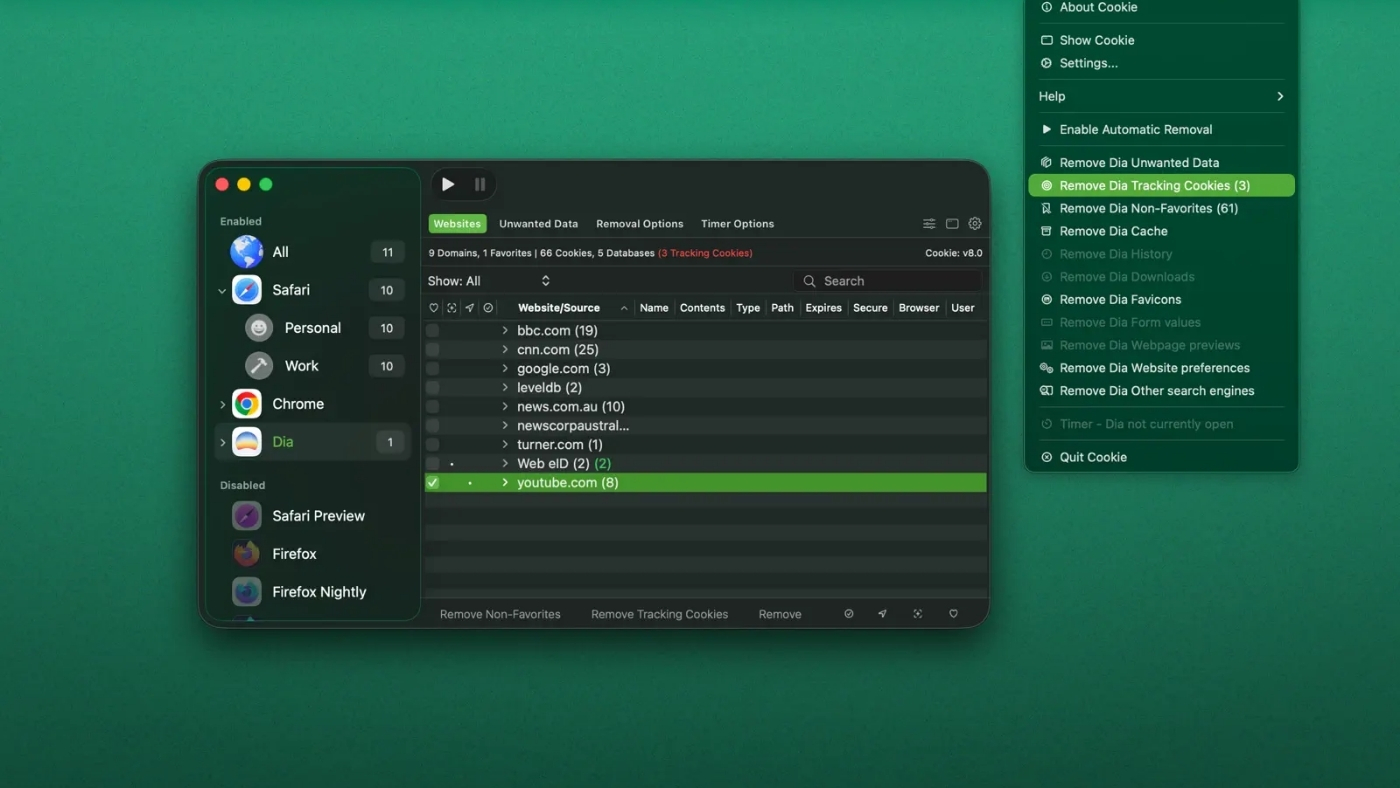Image resolution: width=1400 pixels, height=788 pixels.
Task: Click the tracking target column header icon
Action: pyautogui.click(x=452, y=308)
